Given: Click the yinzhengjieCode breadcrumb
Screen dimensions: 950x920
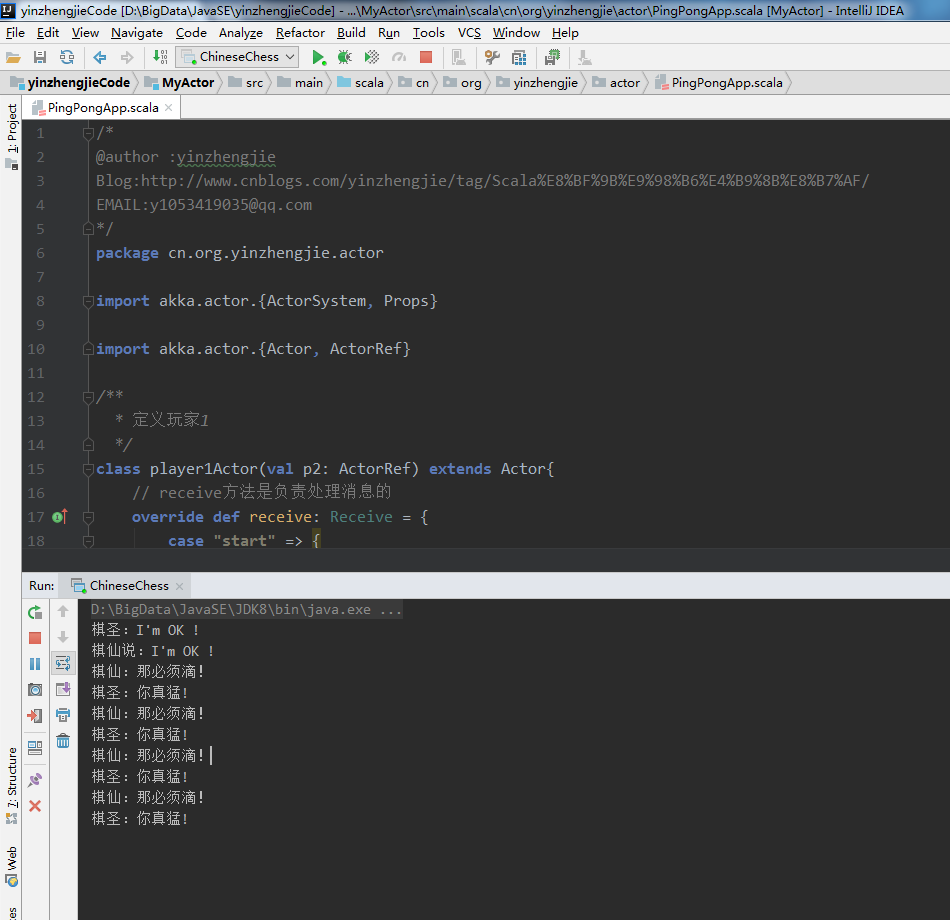Looking at the screenshot, I should tap(71, 82).
